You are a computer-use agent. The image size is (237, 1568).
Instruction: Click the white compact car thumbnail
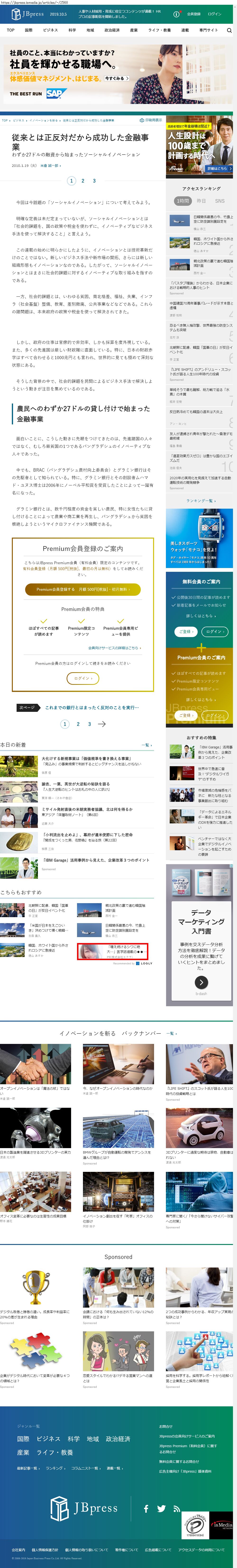(199, 1128)
